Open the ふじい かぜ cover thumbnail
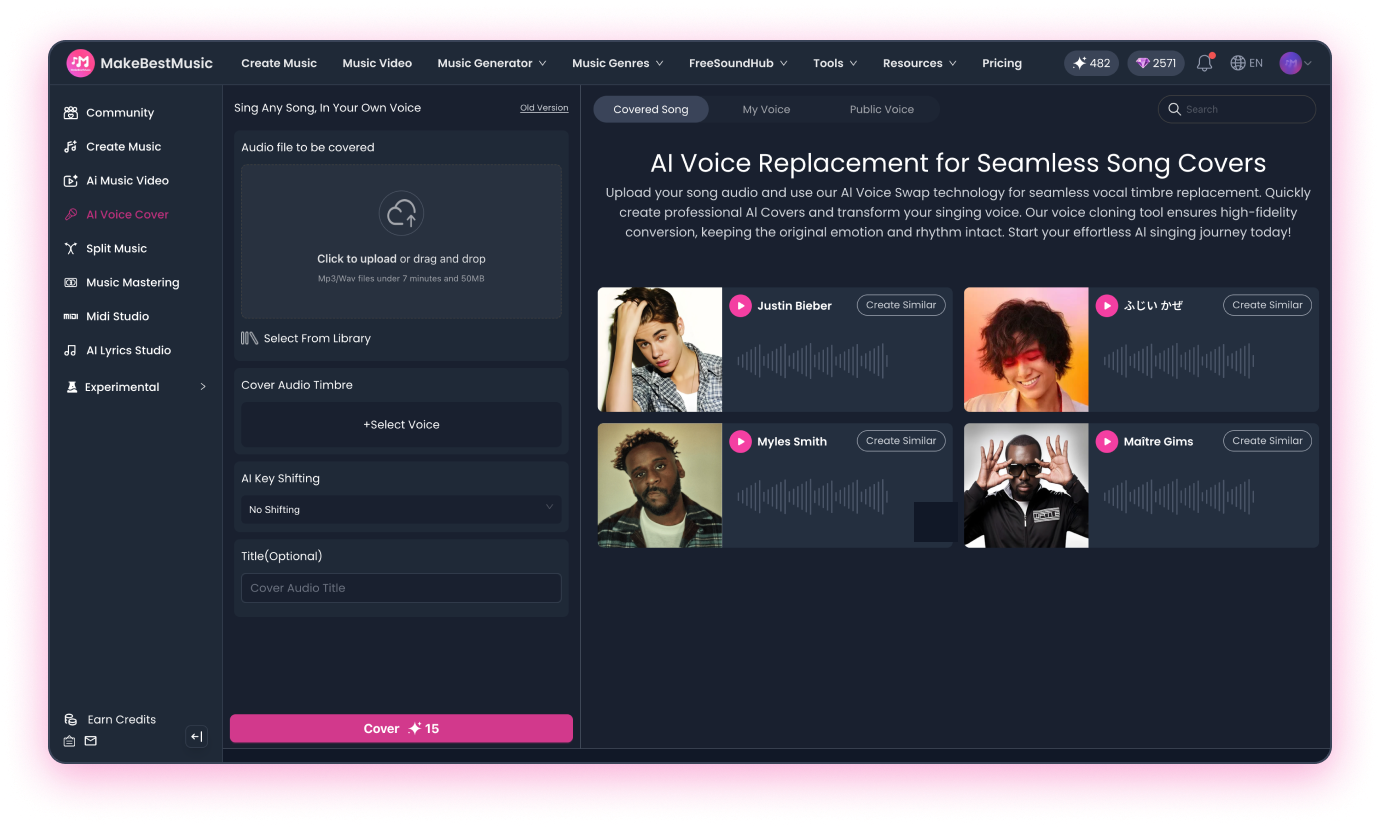This screenshot has height=828, width=1380. [1026, 350]
